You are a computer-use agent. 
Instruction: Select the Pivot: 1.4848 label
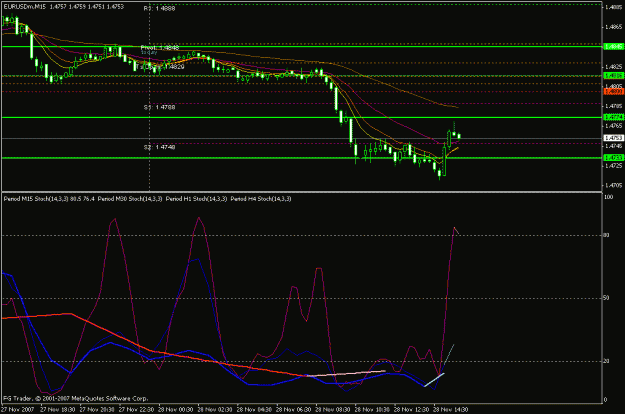[x=160, y=47]
